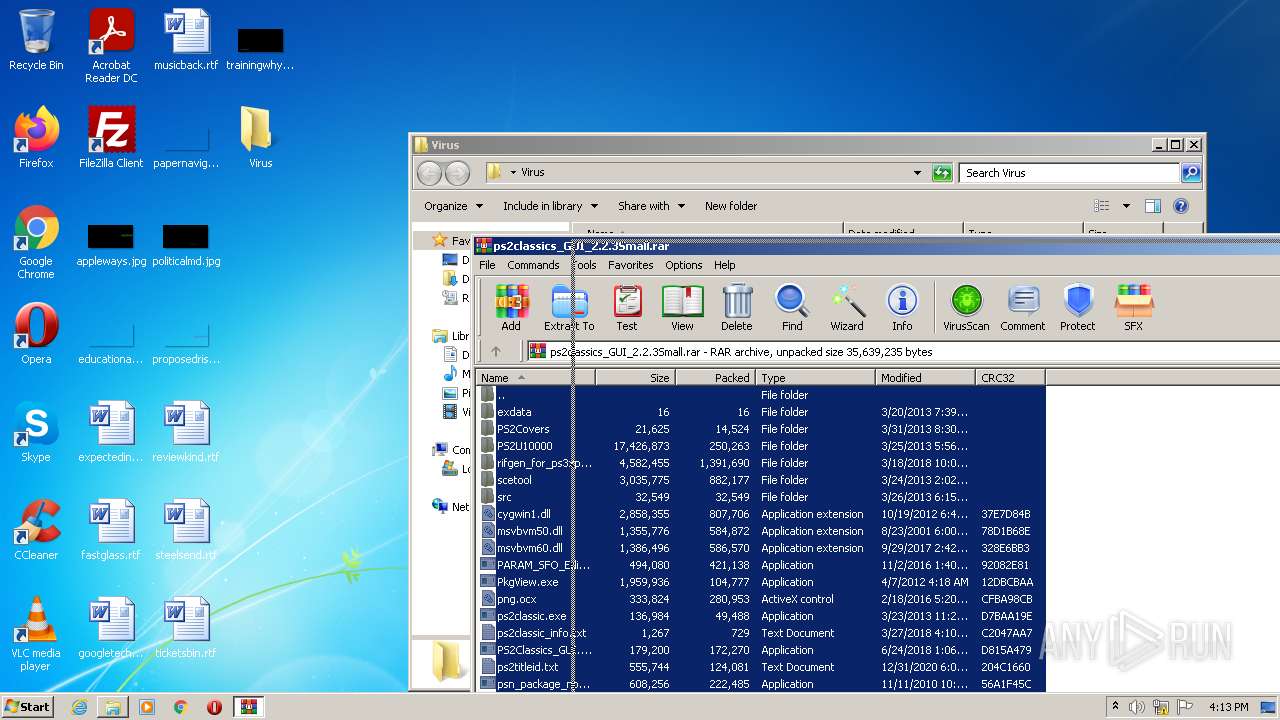Screen dimensions: 1280x720
Task: Open the change view options dropdown arrow
Action: 1125,206
